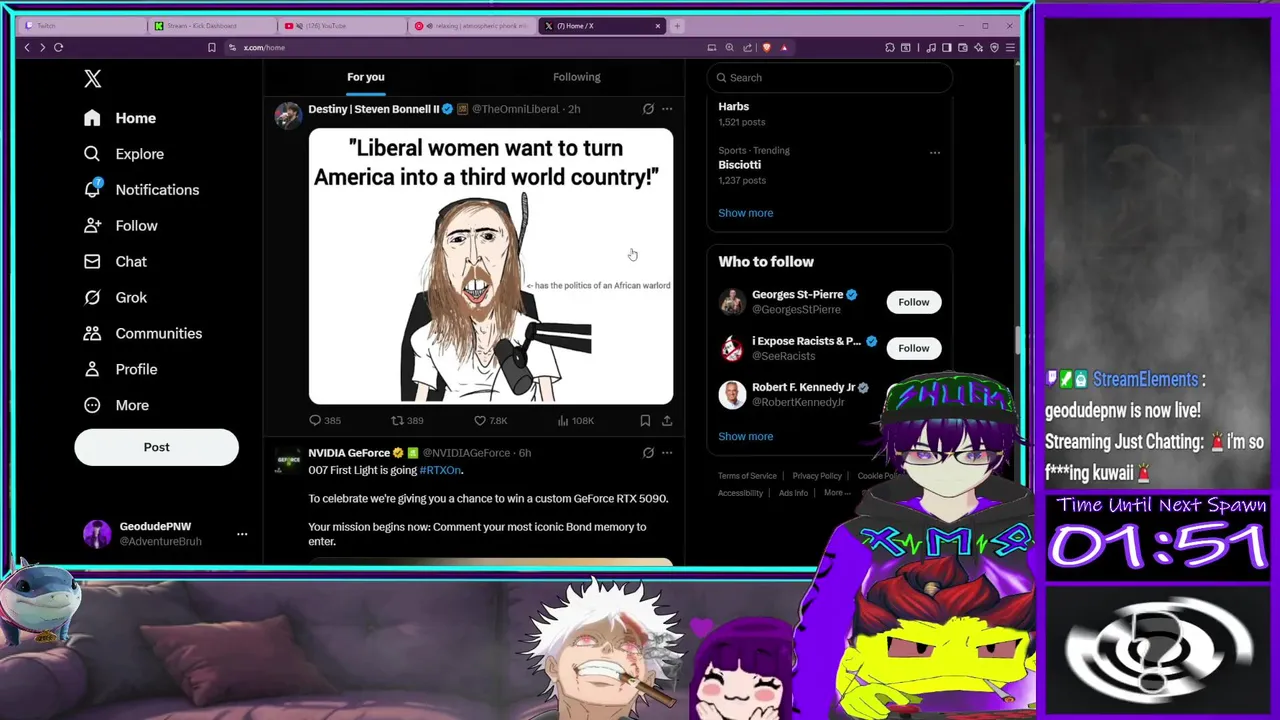1280x720 pixels.
Task: Open Privacy Policy link
Action: pos(817,476)
